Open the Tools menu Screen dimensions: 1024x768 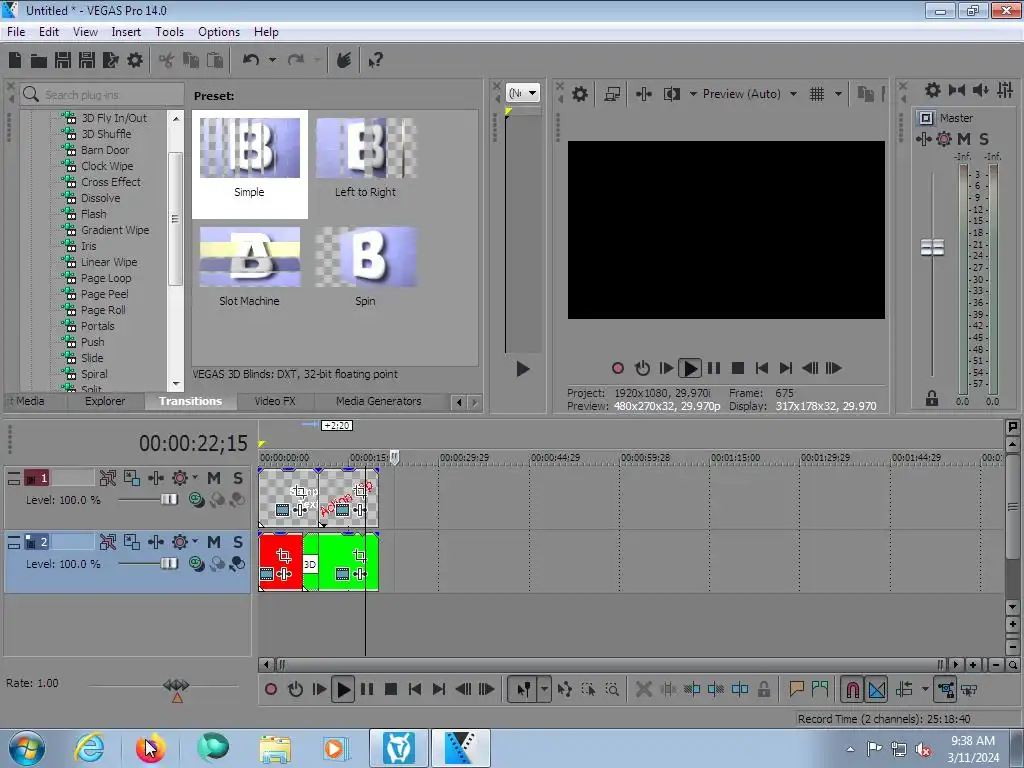(169, 31)
